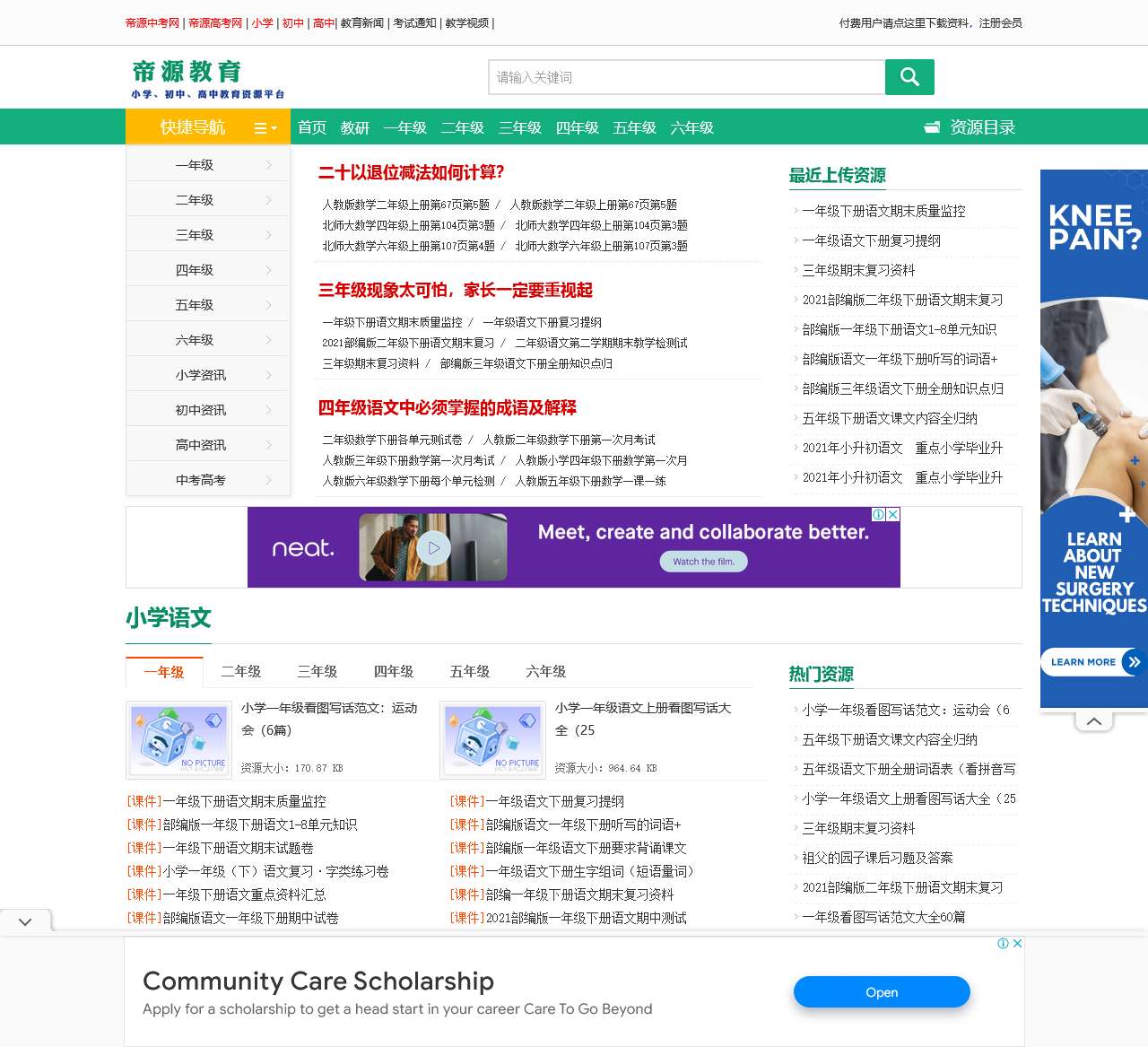The image size is (1148, 1047).
Task: Open the 小学资讯 sidebar item
Action: [x=208, y=375]
